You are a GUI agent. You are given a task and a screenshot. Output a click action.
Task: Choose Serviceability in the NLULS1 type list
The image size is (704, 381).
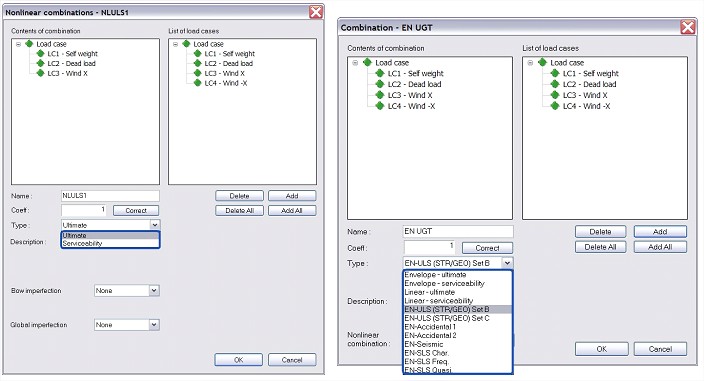pos(110,243)
